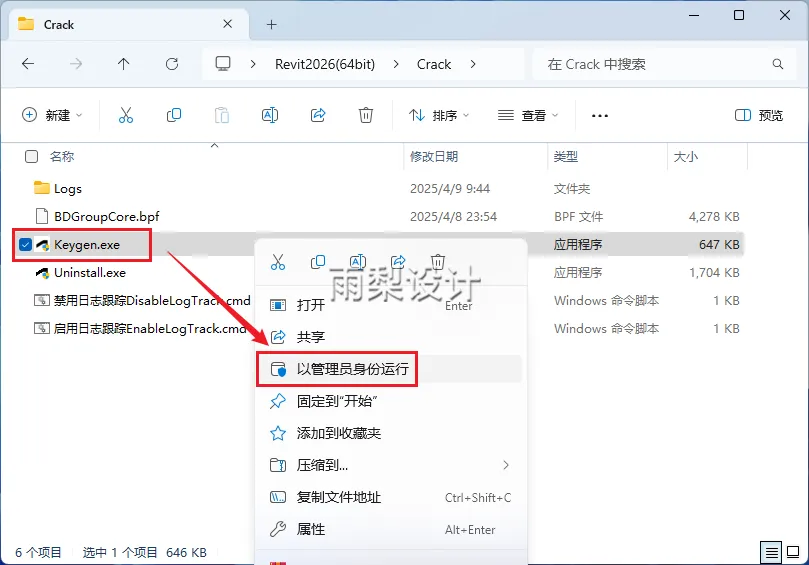Add a new tab with plus button
This screenshot has width=809, height=565.
pyautogui.click(x=271, y=24)
